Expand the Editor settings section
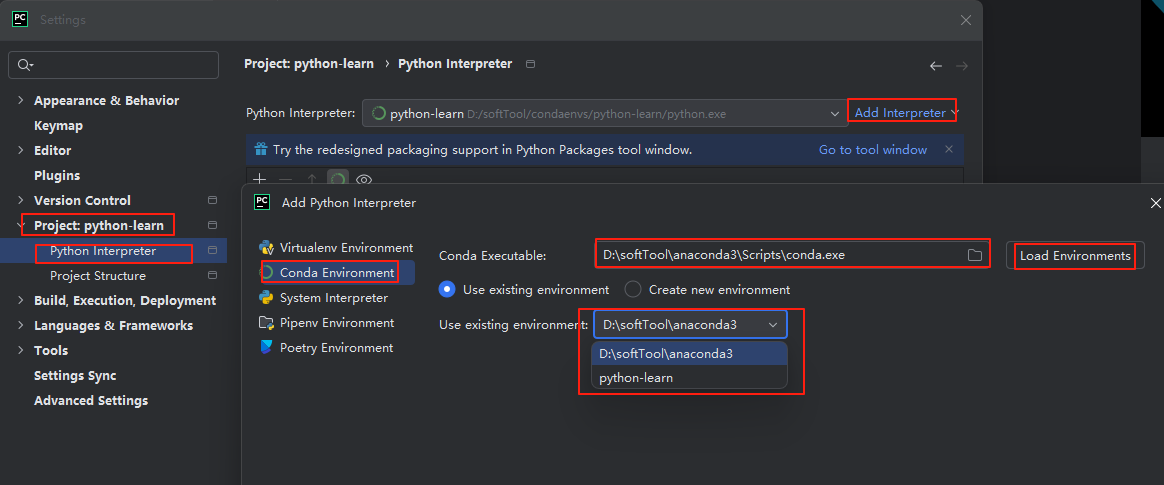1164x485 pixels. coord(21,151)
